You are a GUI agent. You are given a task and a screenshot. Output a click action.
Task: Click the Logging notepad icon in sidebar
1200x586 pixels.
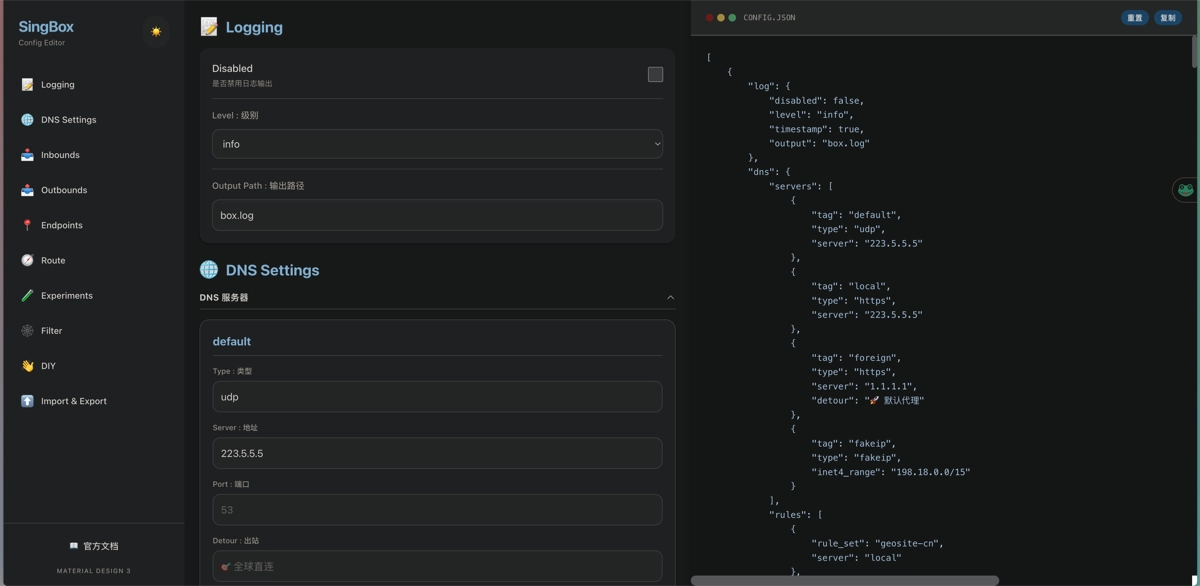click(27, 85)
